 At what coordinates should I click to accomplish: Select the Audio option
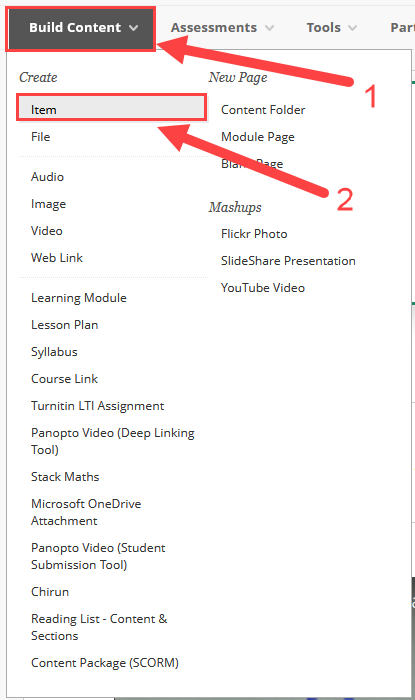47,177
